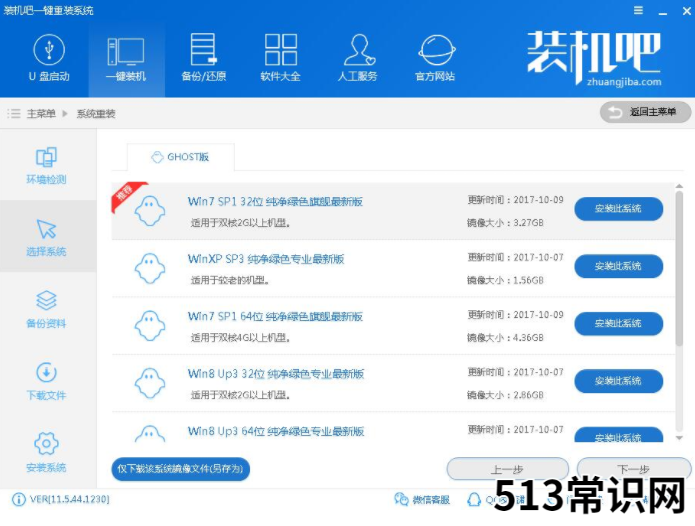Image resolution: width=695 pixels, height=526 pixels.
Task: Open the hamburger menu in title bar
Action: click(x=638, y=10)
